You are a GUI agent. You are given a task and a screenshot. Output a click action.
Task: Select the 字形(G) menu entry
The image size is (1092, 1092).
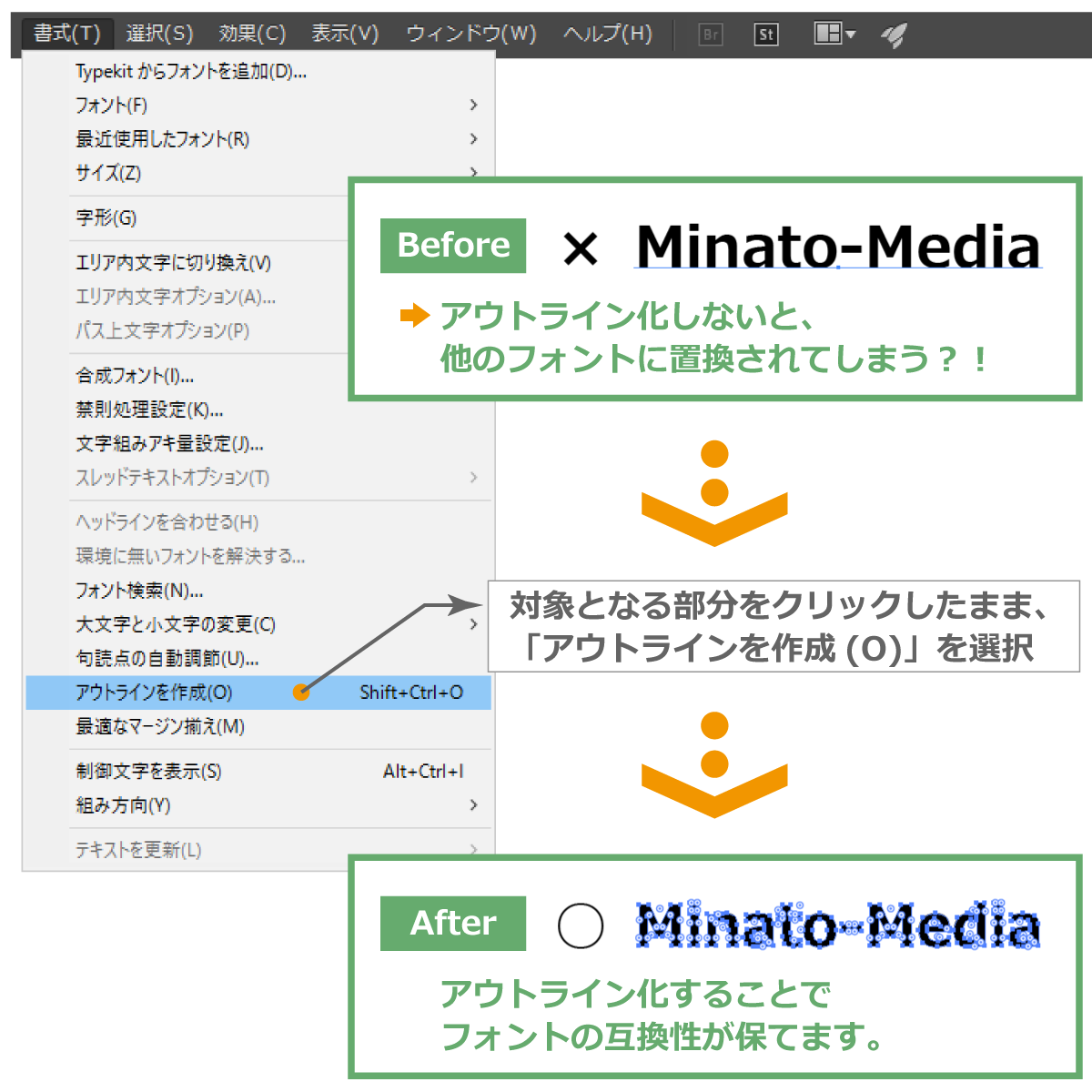(x=187, y=217)
